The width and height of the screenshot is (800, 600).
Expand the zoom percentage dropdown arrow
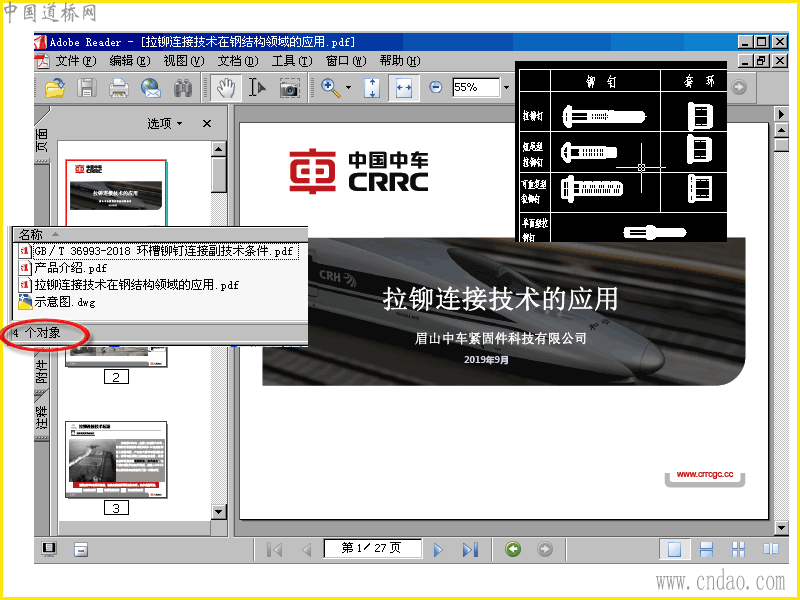coord(506,87)
